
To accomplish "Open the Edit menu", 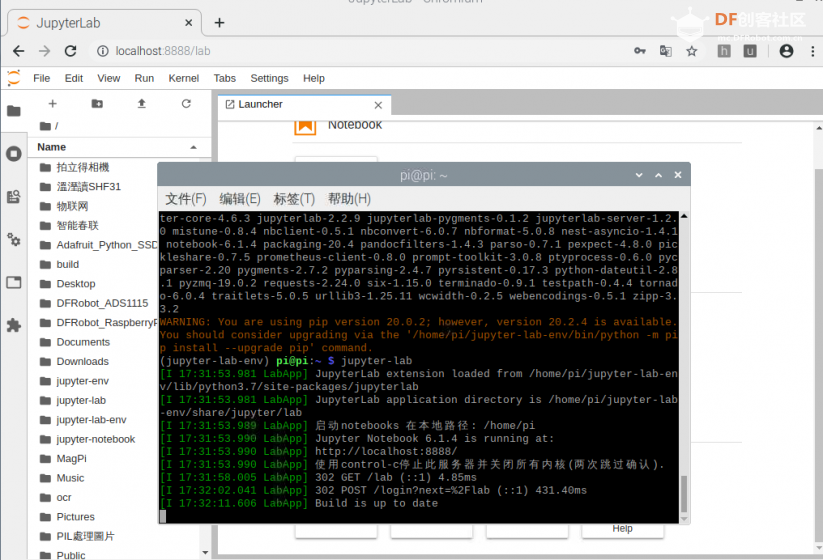I will pyautogui.click(x=73, y=78).
